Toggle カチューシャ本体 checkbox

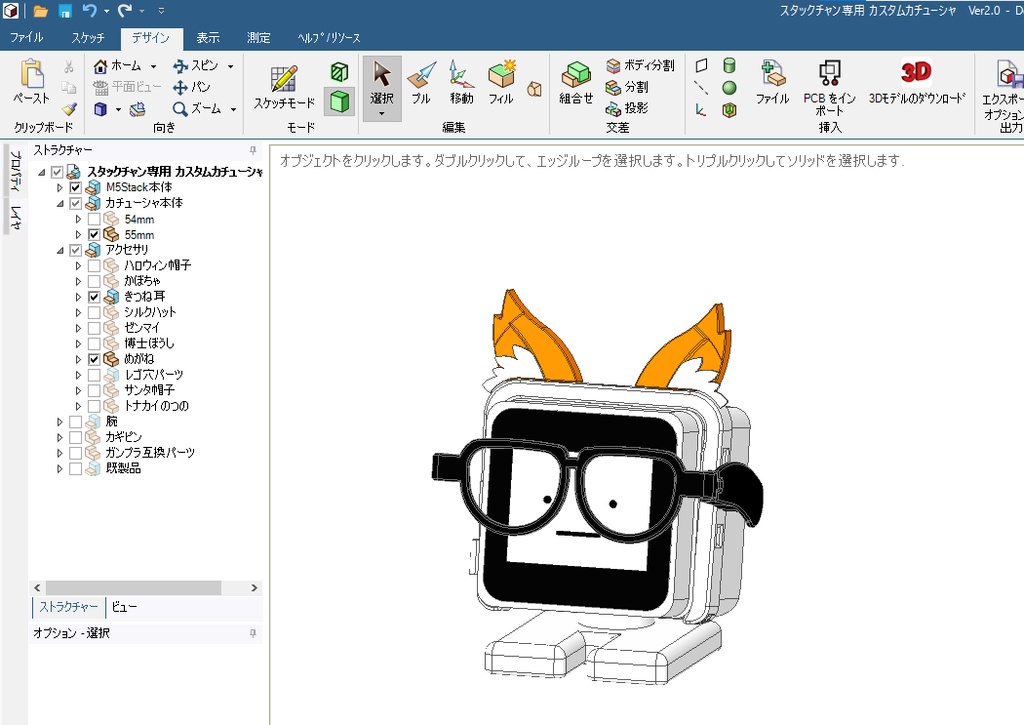click(75, 203)
